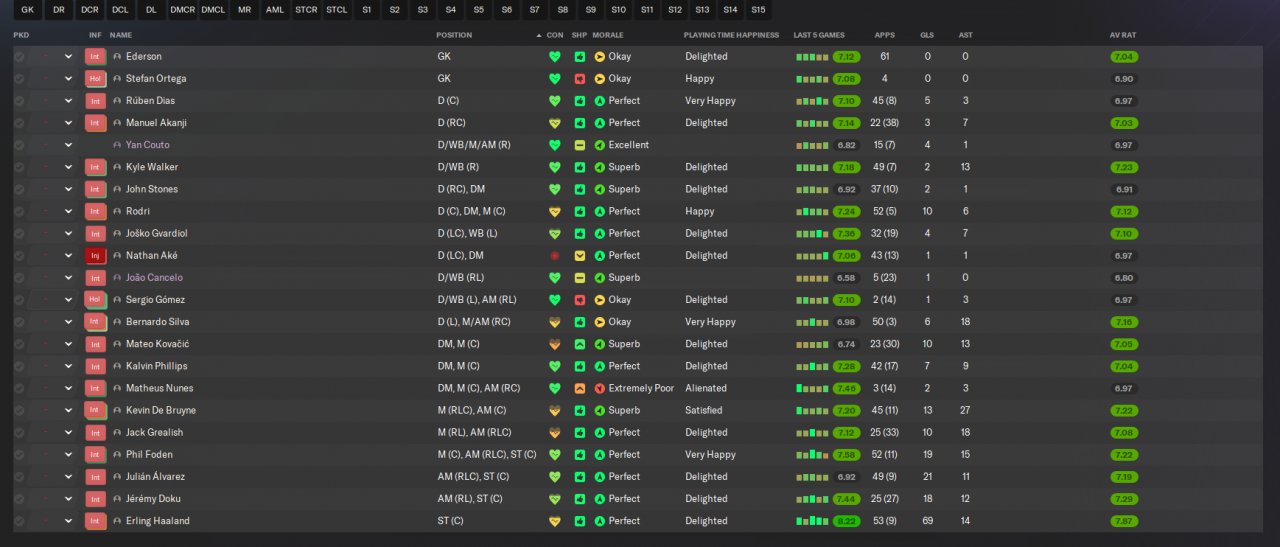The height and width of the screenshot is (547, 1280).
Task: Open position dropdown arrow for John Stones
Action: 68,189
